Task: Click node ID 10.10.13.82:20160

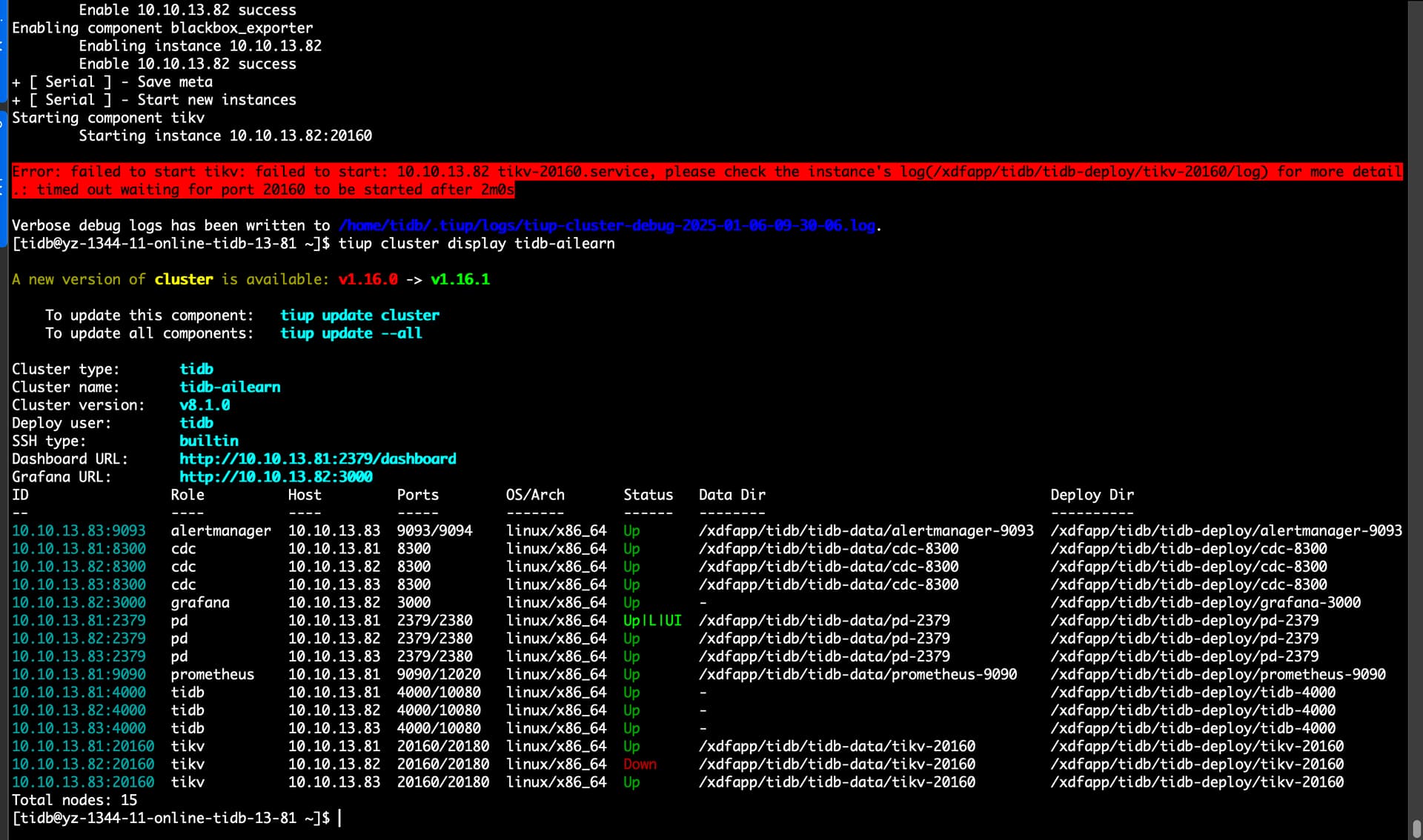Action: 83,764
